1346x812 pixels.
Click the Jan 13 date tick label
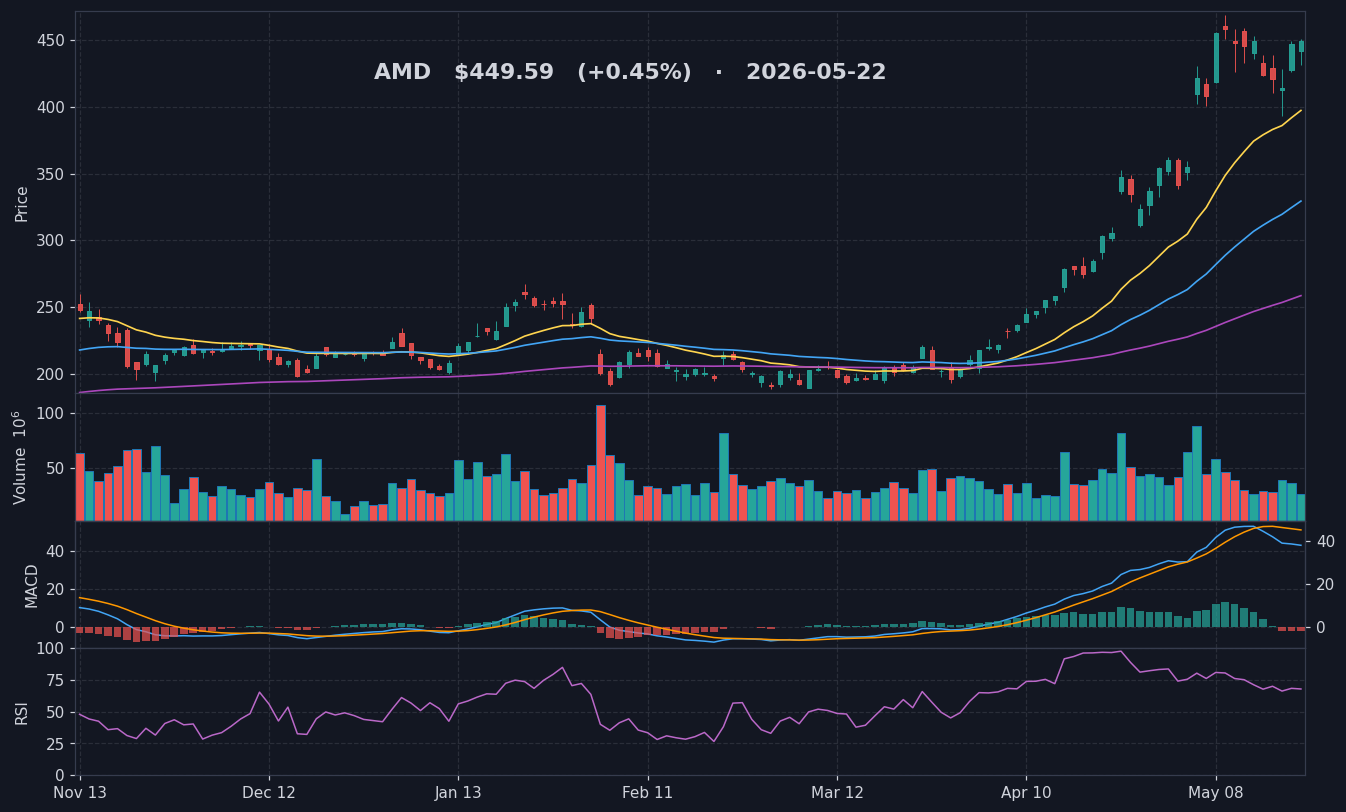(458, 793)
